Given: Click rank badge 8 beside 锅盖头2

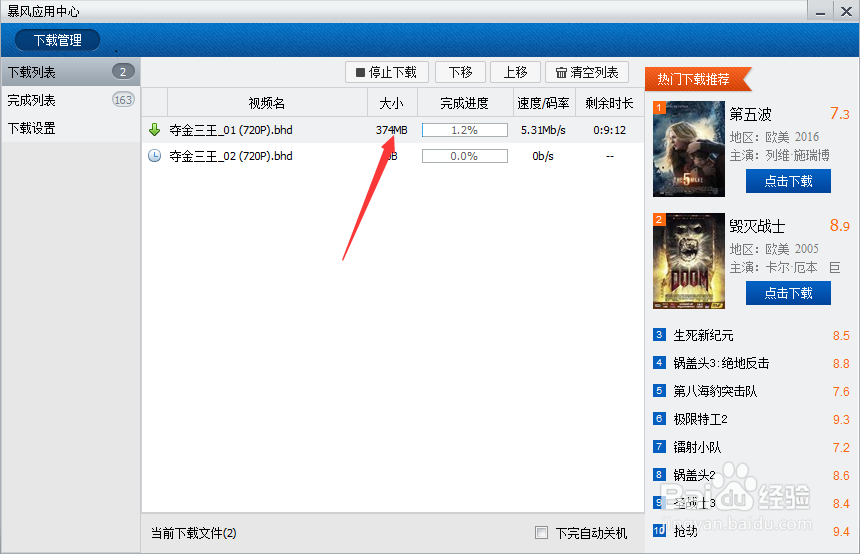Looking at the screenshot, I should click(659, 474).
